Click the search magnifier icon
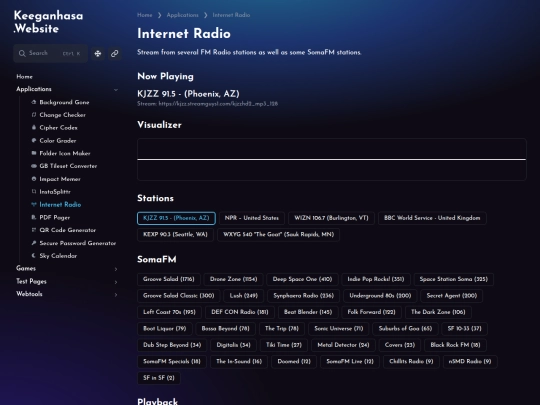540x405 pixels. (x=22, y=53)
